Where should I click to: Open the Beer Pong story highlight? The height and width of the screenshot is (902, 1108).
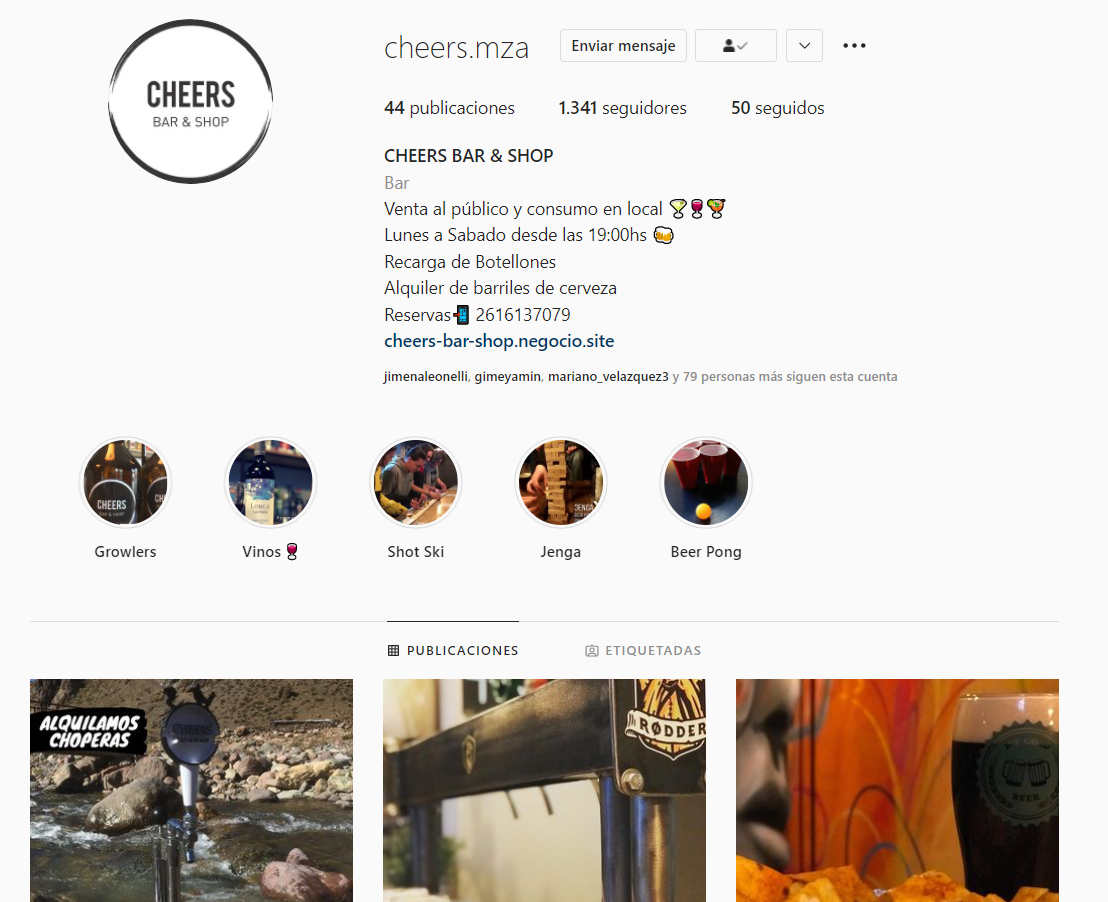tap(706, 483)
